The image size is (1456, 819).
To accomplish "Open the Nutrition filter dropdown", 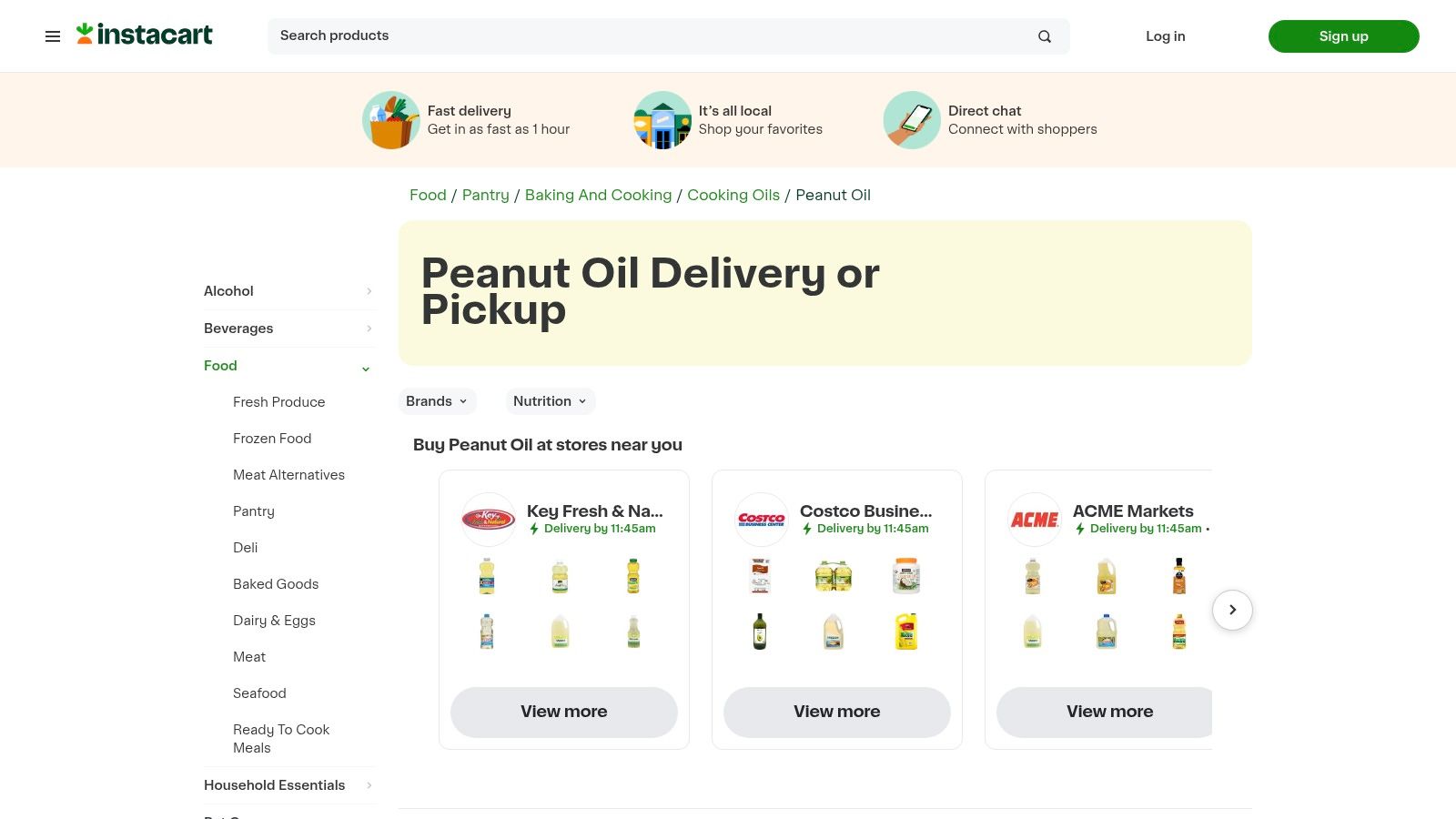I will tap(550, 401).
